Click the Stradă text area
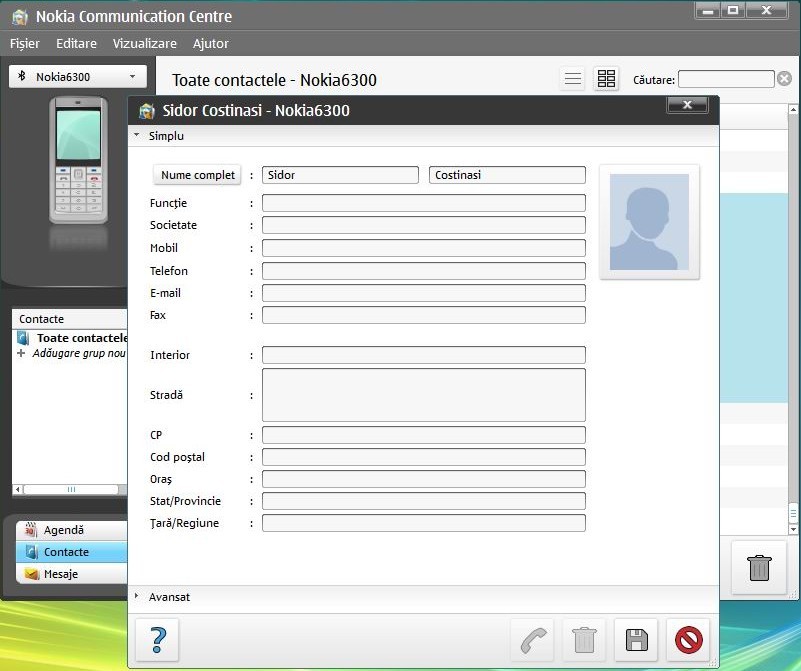 pyautogui.click(x=423, y=395)
